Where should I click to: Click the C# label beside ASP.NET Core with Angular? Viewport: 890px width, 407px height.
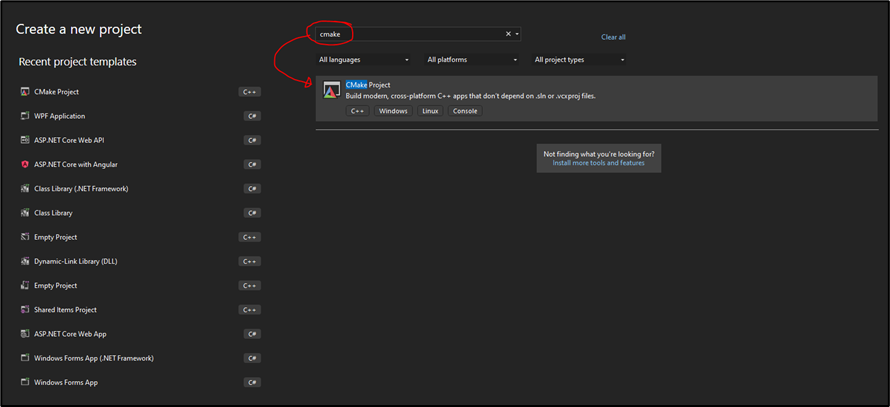pyautogui.click(x=252, y=165)
